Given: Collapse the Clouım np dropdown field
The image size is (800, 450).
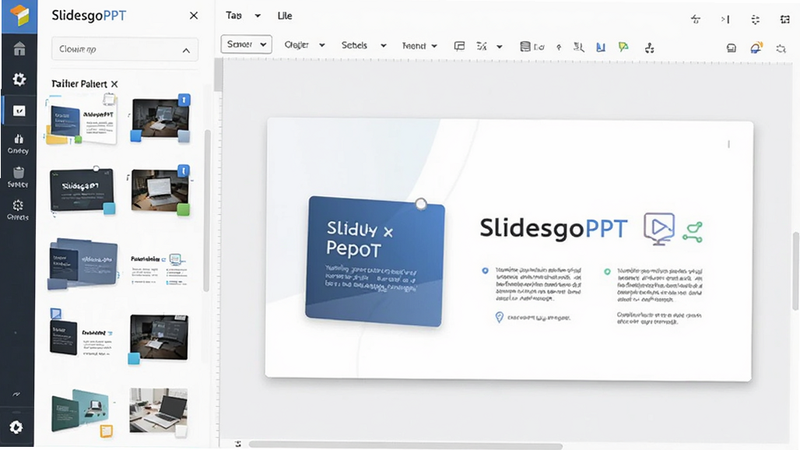Looking at the screenshot, I should tap(124, 49).
